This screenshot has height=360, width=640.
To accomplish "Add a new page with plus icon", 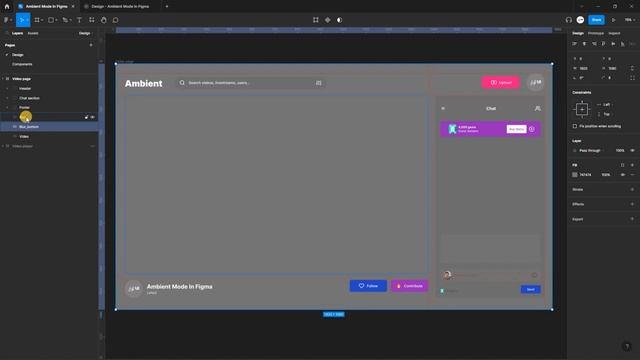I will click(x=91, y=45).
